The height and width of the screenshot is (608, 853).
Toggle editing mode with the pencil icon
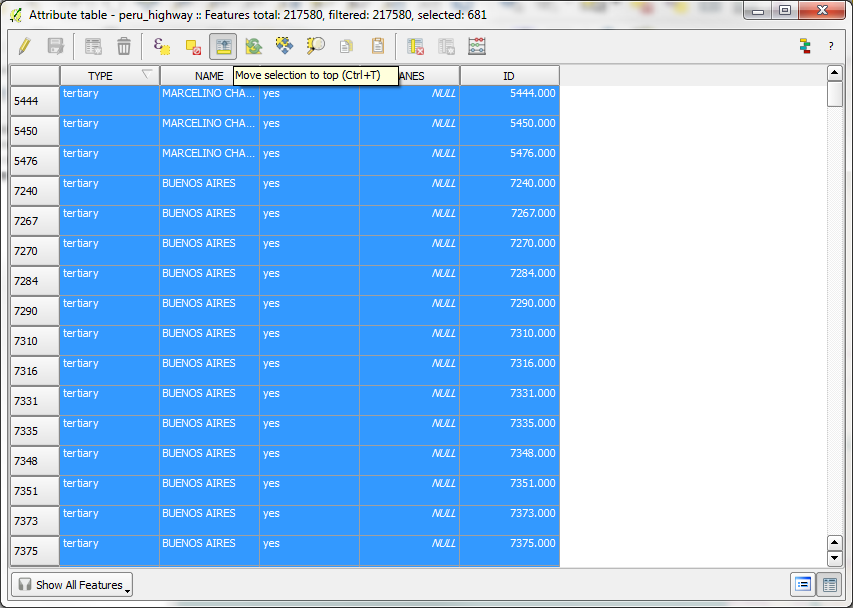click(x=25, y=46)
